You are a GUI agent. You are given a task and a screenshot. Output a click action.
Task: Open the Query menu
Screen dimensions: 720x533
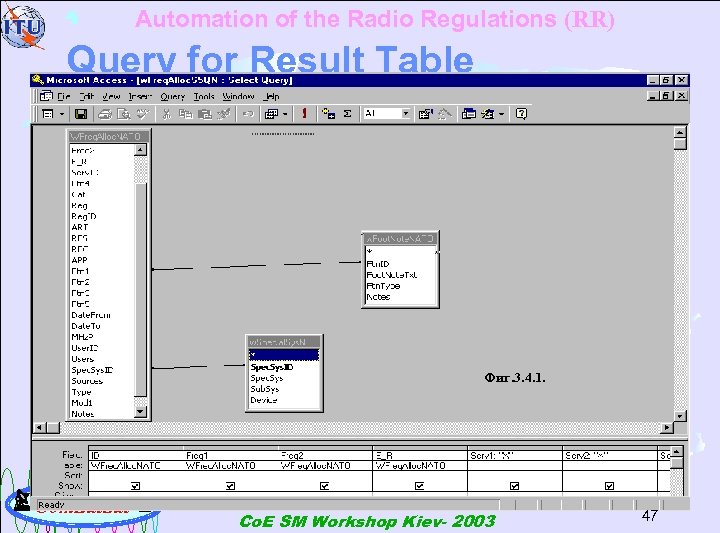[x=173, y=96]
